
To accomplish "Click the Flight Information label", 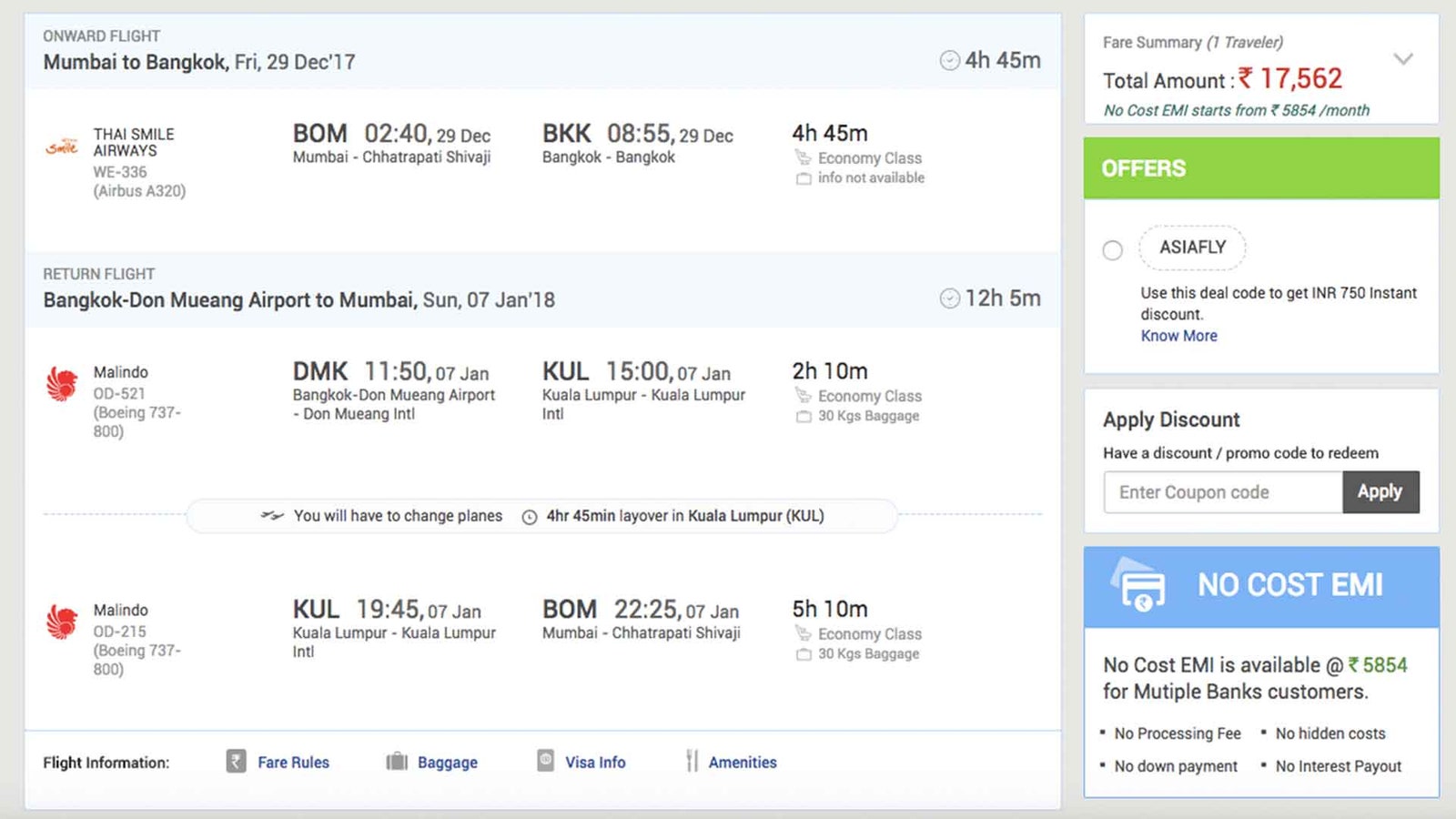I will point(106,763).
